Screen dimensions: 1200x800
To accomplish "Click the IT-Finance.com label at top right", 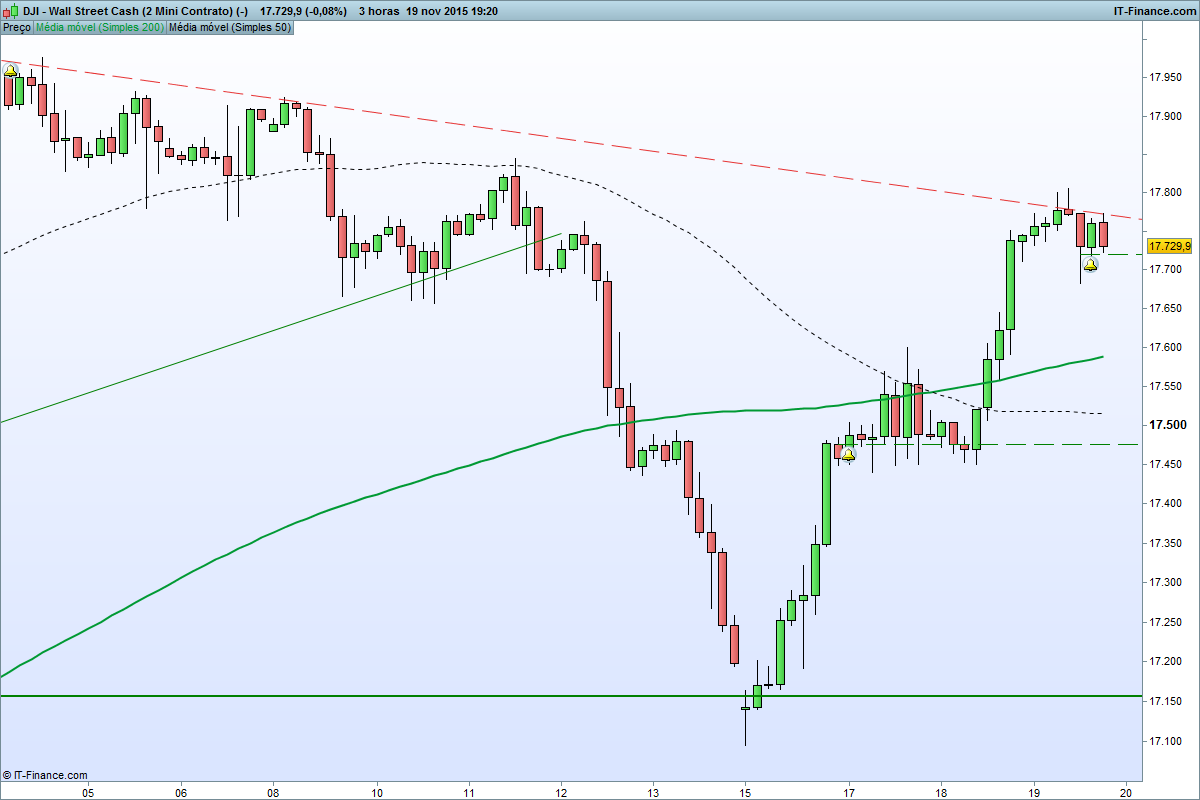I will pos(1155,11).
